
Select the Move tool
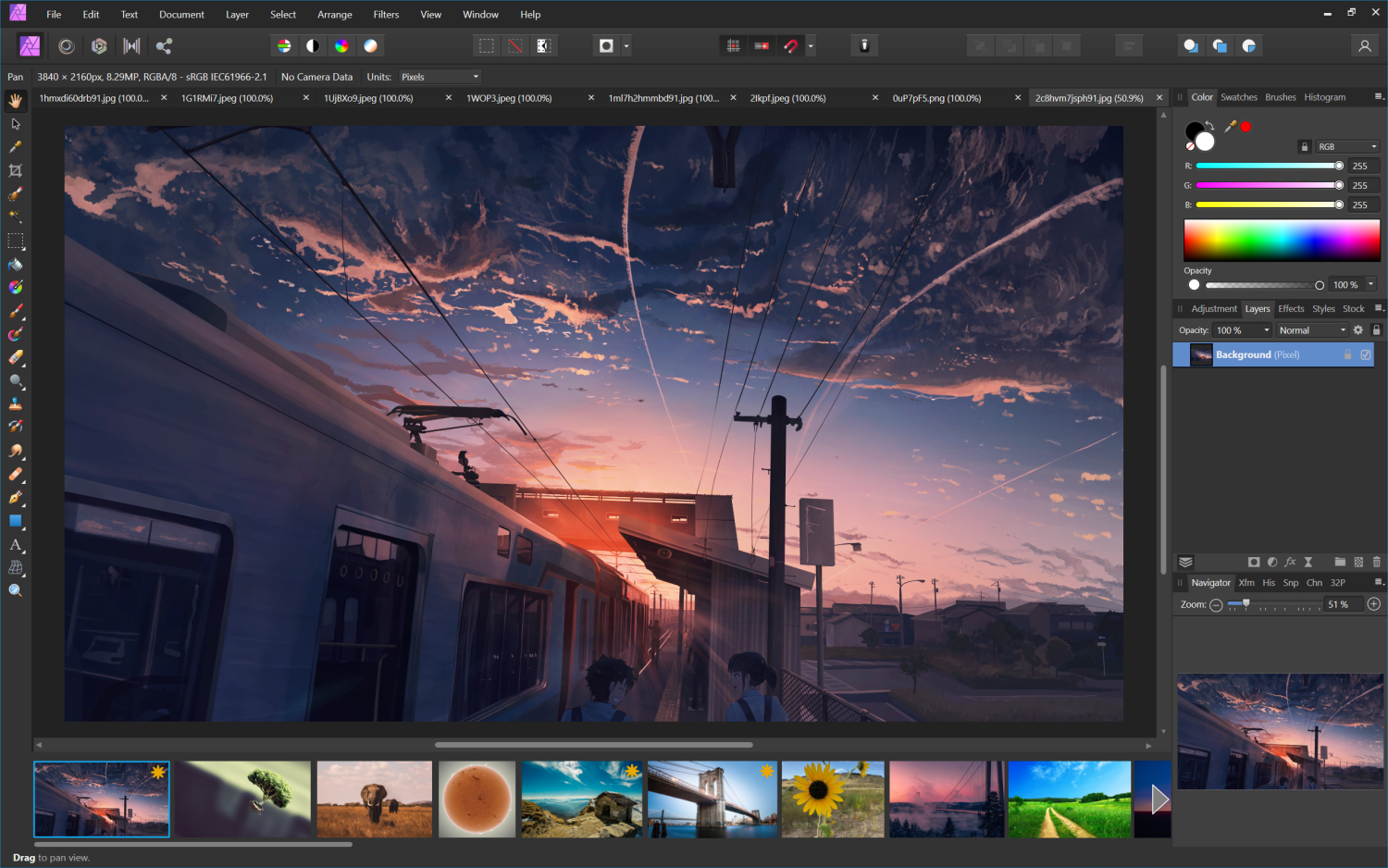[x=15, y=123]
